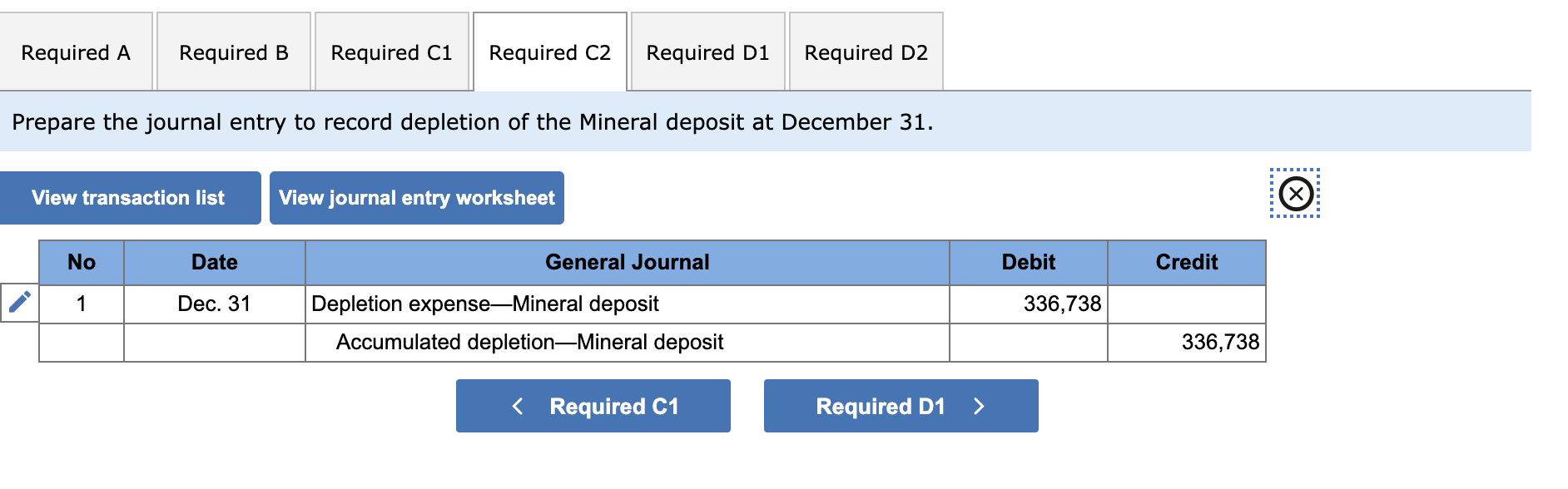Switch to the Required A tab
This screenshot has height=489, width=1568.
point(76,52)
